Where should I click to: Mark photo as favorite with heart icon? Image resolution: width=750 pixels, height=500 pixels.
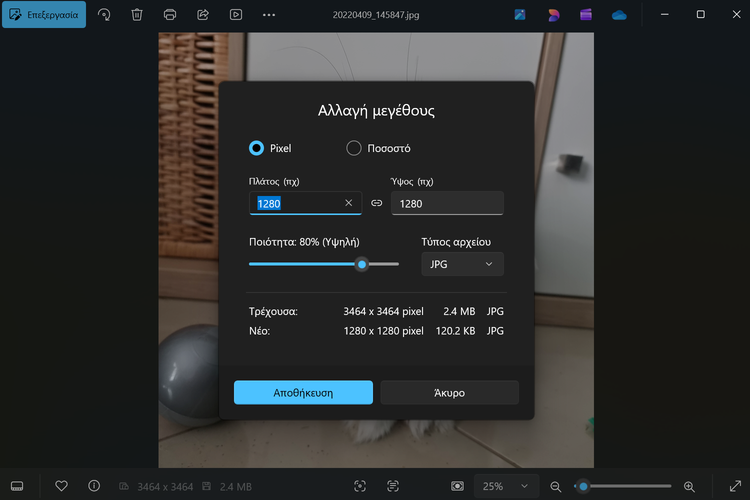point(61,486)
